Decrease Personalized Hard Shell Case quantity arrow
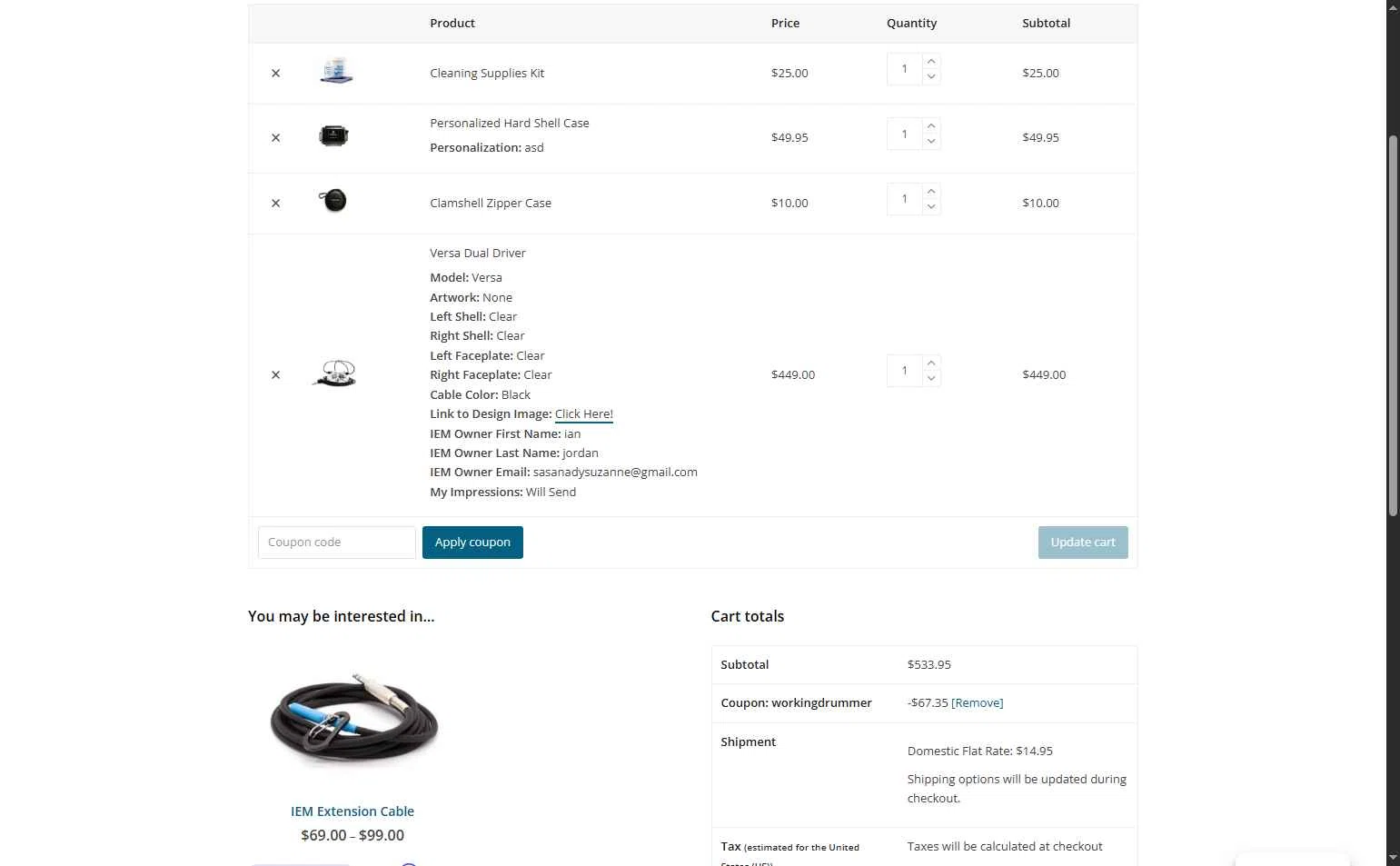The height and width of the screenshot is (866, 1400). [x=931, y=142]
